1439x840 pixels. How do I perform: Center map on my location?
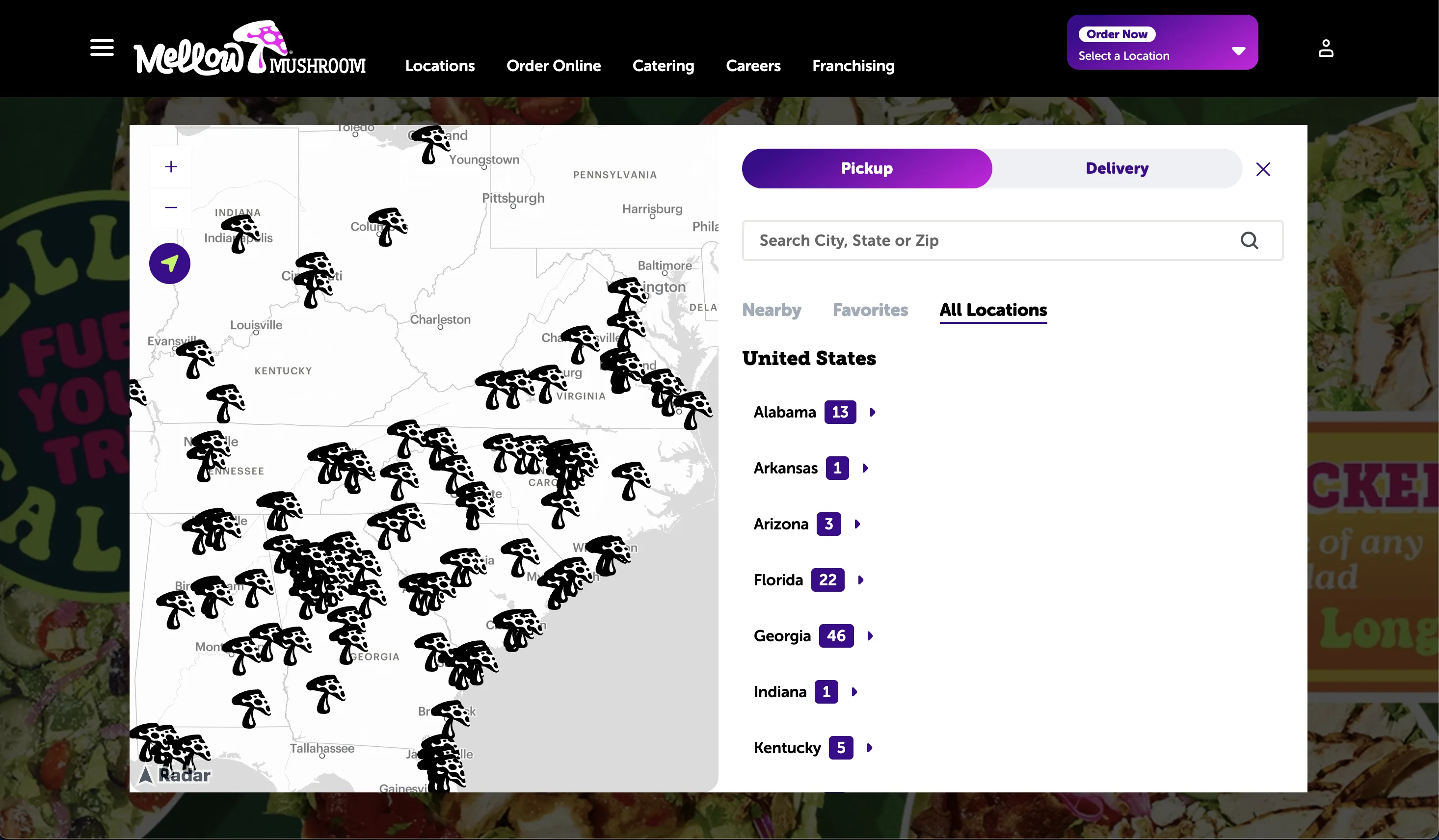pos(170,263)
